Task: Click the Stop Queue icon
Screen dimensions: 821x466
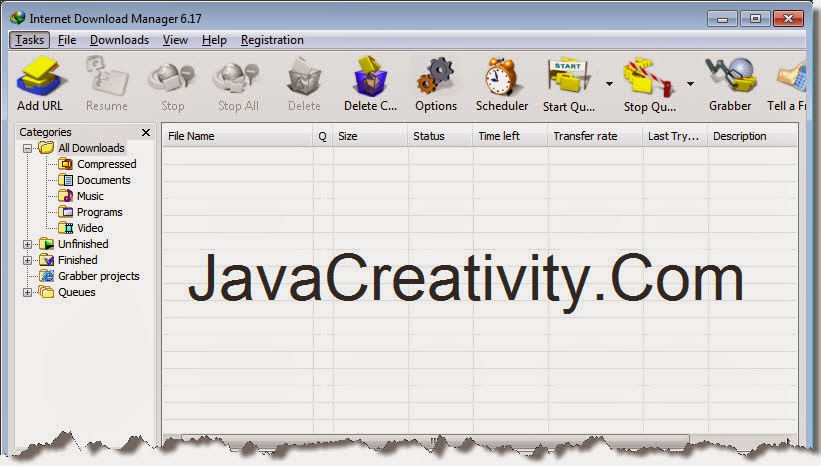Action: pyautogui.click(x=648, y=77)
